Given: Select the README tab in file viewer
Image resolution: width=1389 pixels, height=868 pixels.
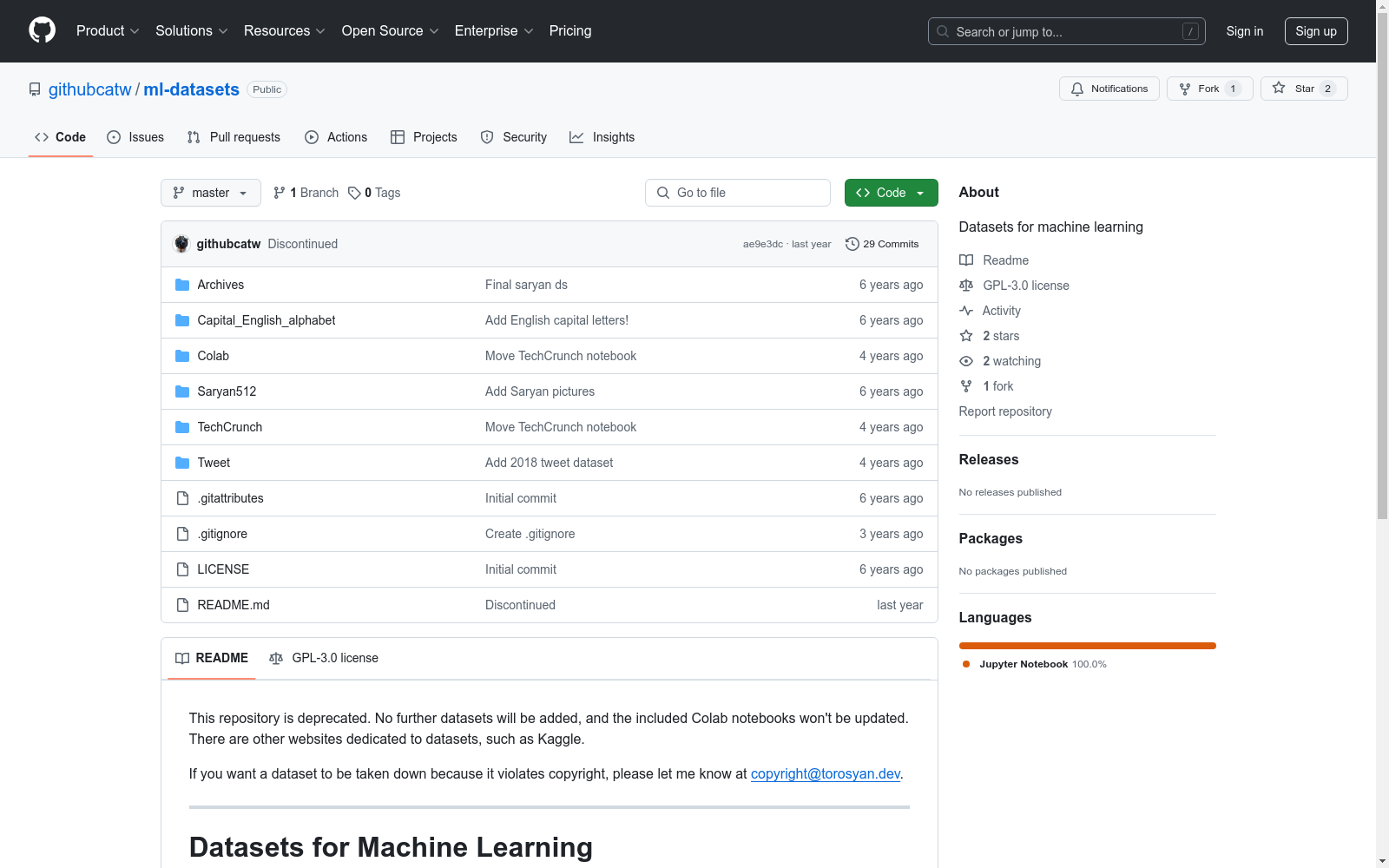Looking at the screenshot, I should 212,658.
